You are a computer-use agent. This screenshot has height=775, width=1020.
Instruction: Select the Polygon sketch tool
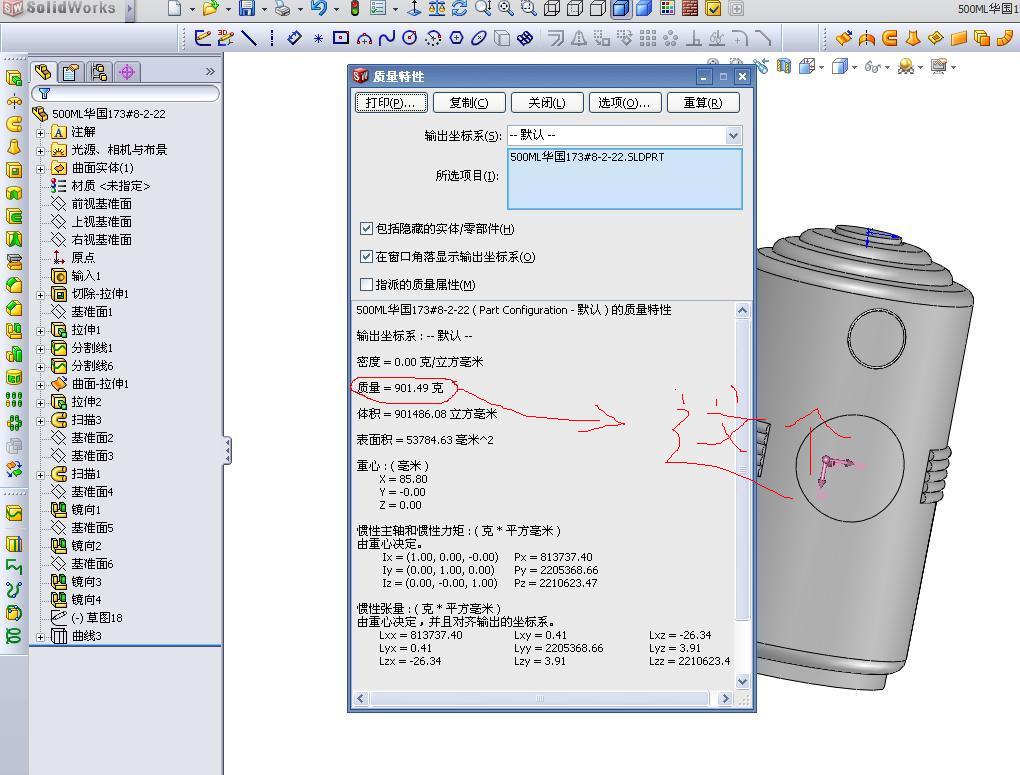[x=457, y=38]
